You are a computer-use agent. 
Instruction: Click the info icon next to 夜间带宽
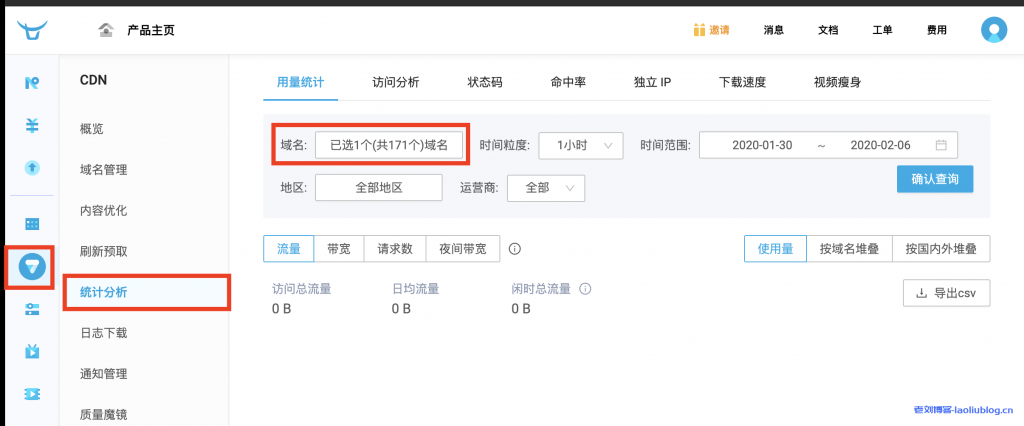[x=515, y=249]
